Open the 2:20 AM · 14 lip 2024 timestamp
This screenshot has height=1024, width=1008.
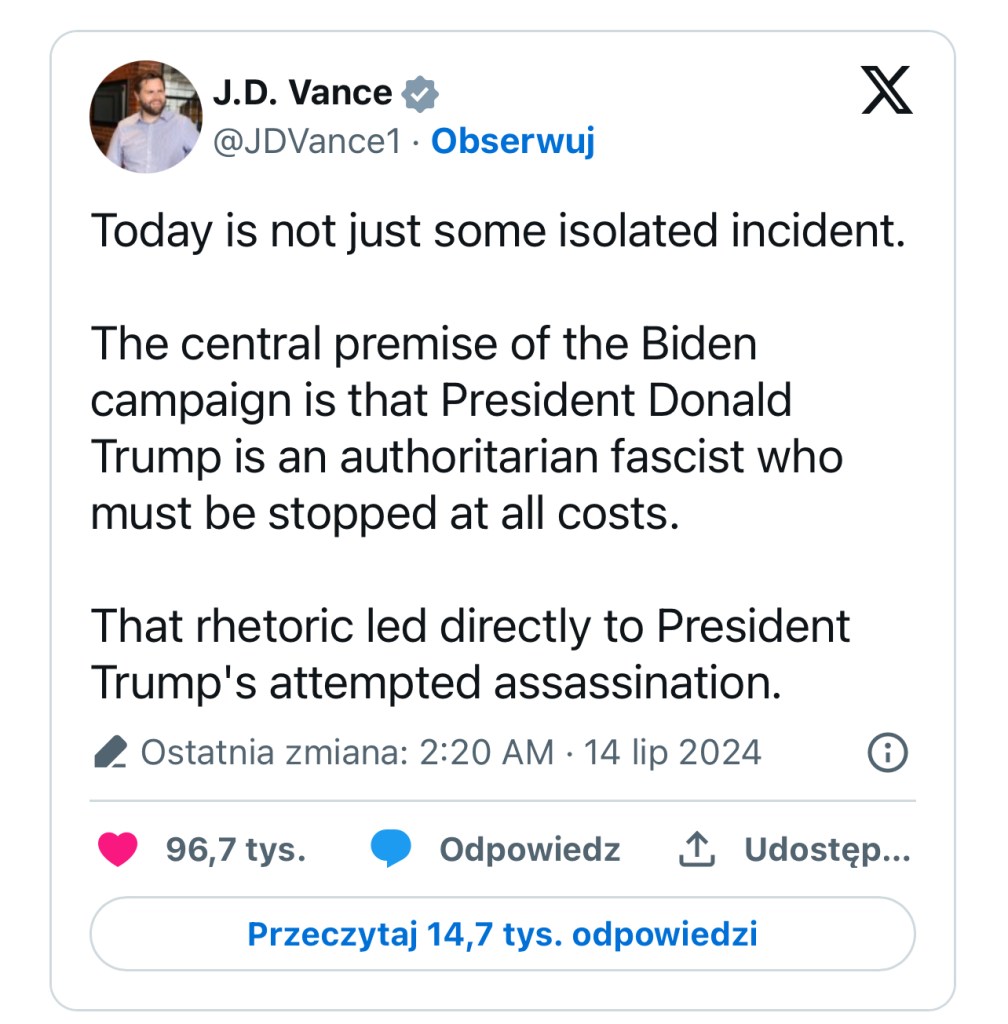[592, 752]
